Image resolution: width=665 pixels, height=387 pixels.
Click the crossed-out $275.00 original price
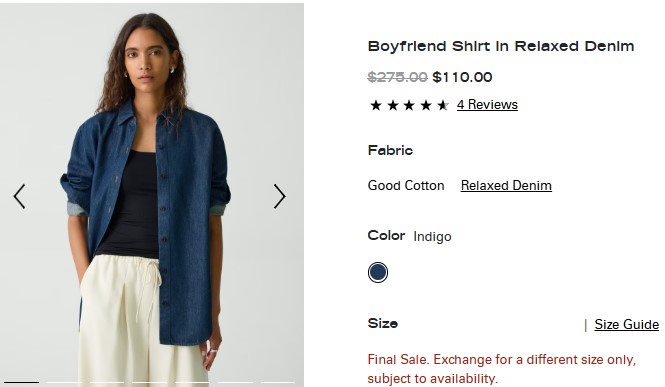(397, 77)
